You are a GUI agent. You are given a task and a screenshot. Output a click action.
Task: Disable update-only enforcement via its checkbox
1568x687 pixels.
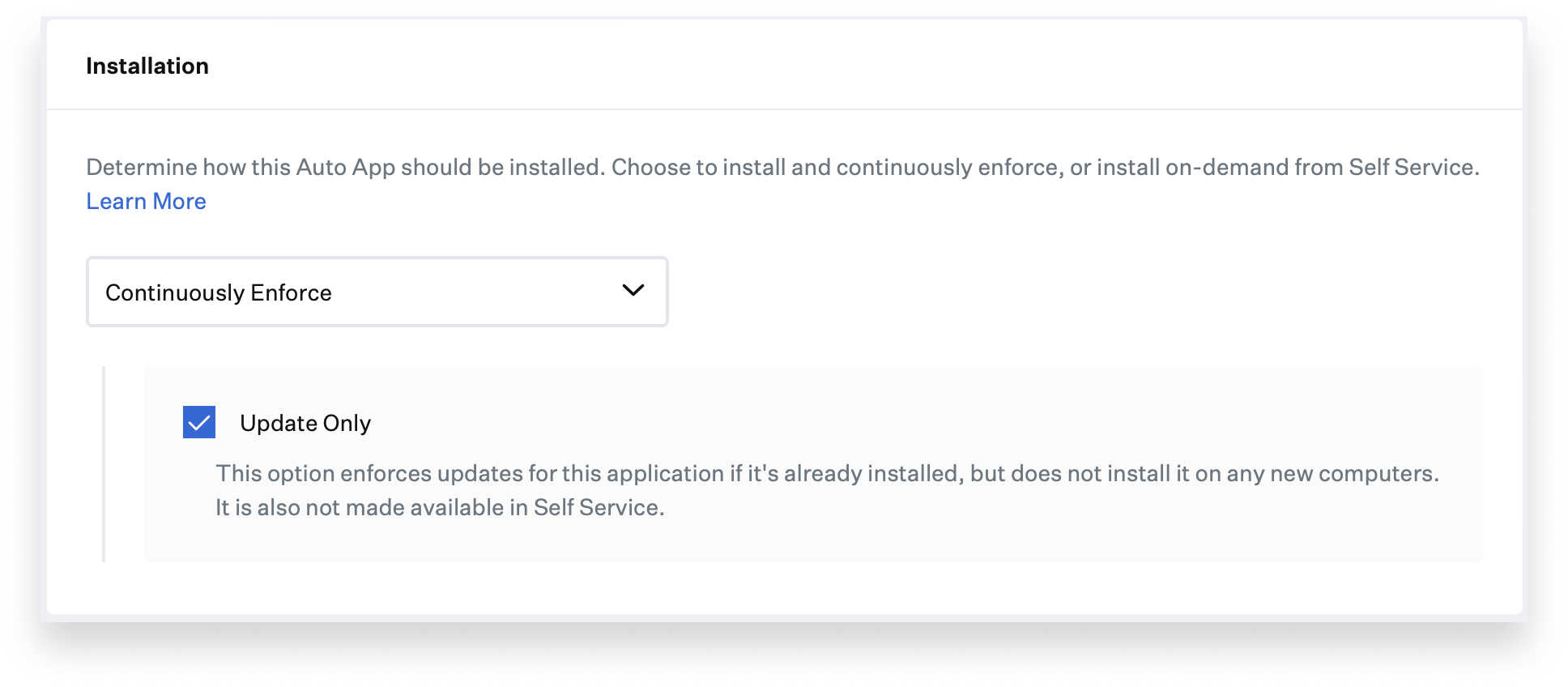pyautogui.click(x=199, y=422)
